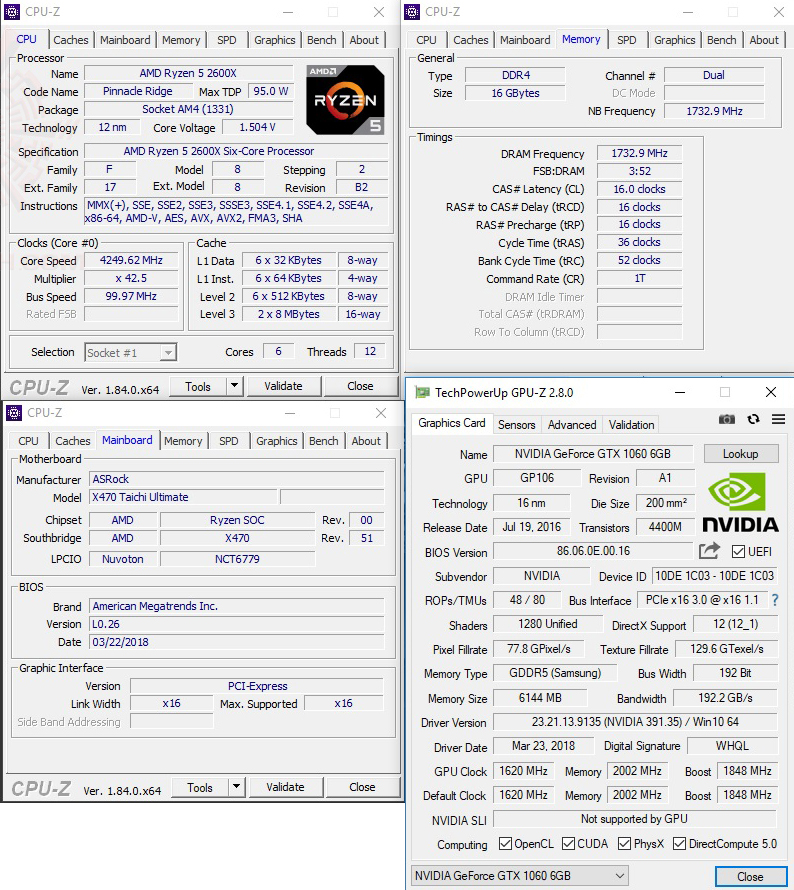
Task: Click Tools button in Mainboard window
Action: click(200, 787)
